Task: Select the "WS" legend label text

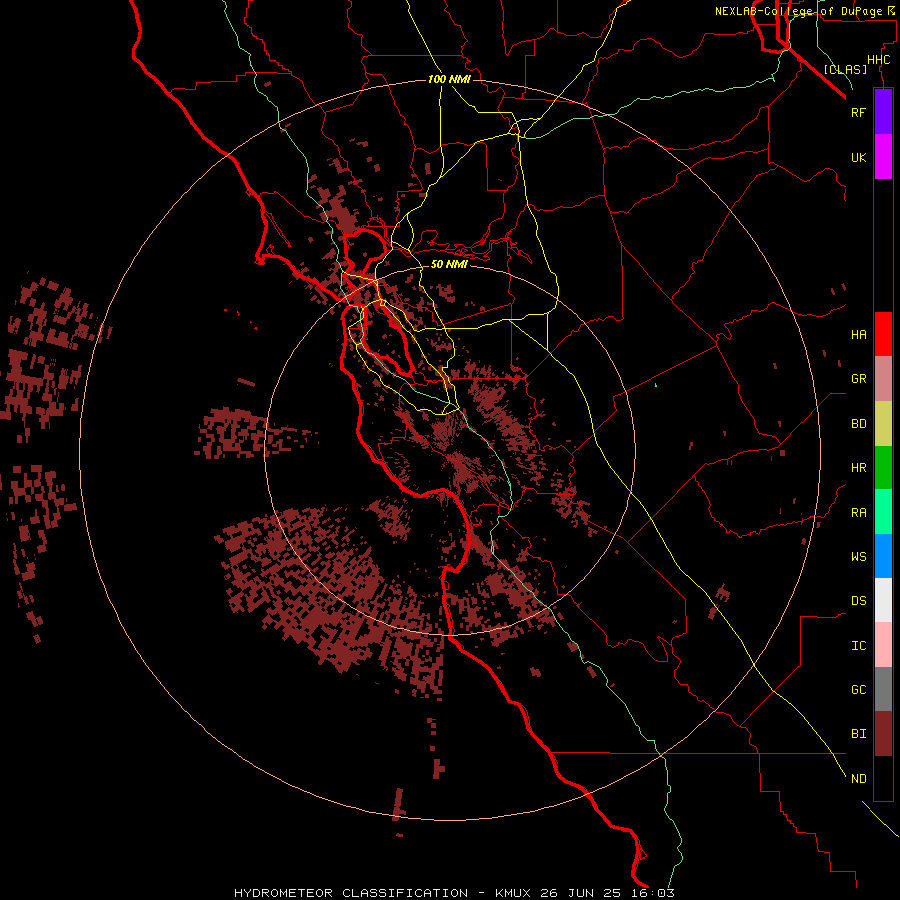Action: pos(858,556)
